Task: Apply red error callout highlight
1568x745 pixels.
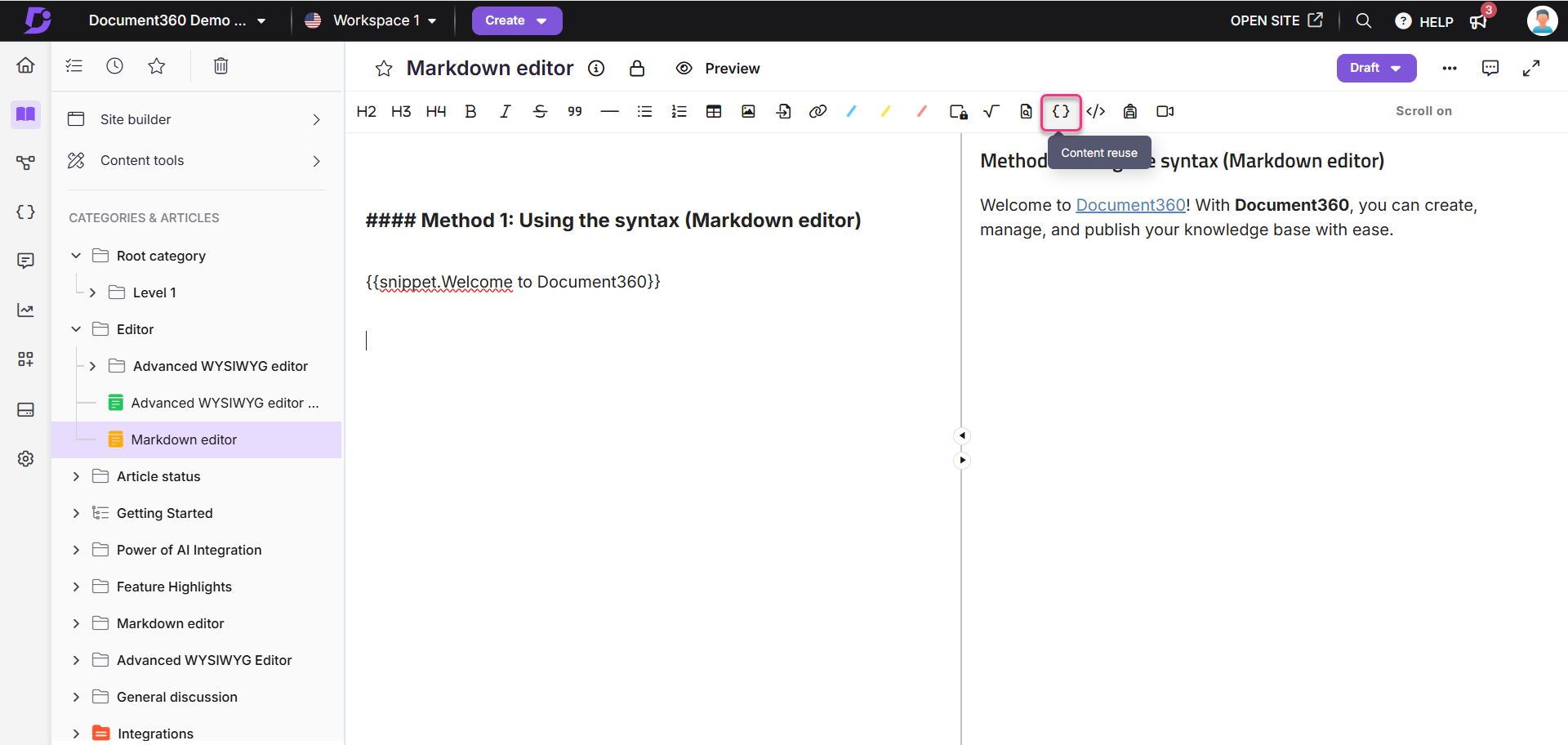Action: point(922,111)
